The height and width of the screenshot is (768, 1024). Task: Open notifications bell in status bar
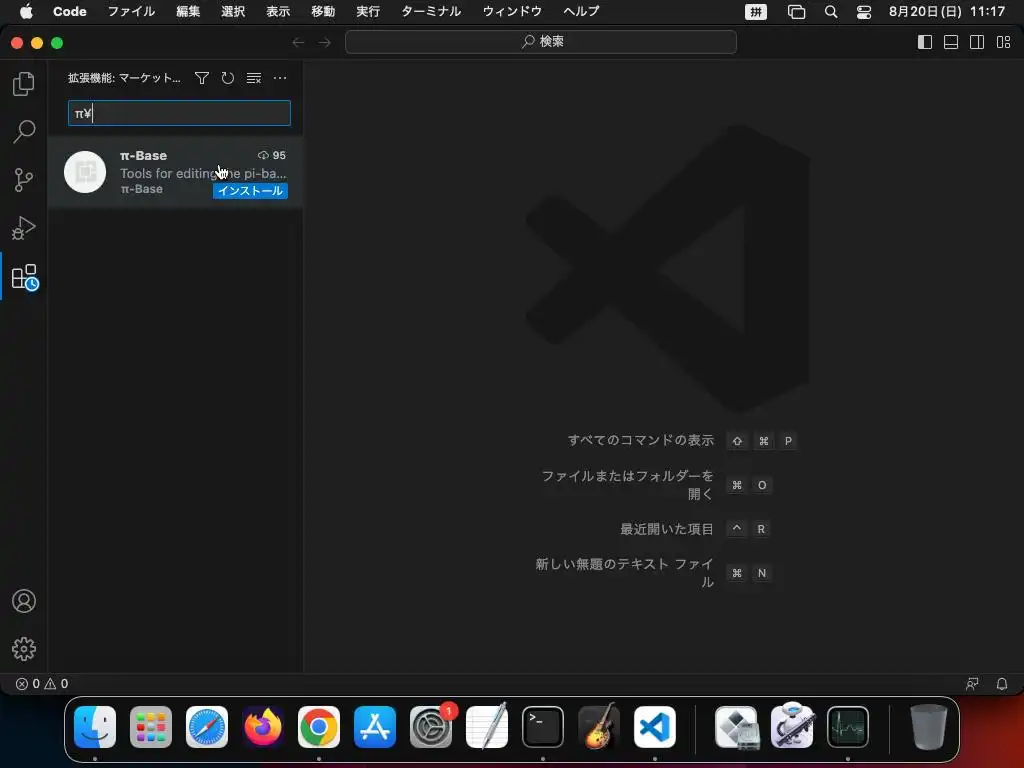tap(1002, 684)
